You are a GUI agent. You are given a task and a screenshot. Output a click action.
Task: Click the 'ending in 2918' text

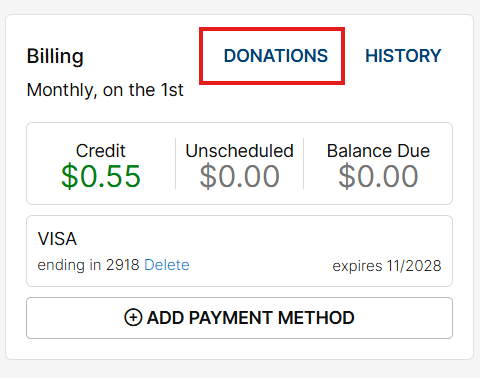[88, 265]
